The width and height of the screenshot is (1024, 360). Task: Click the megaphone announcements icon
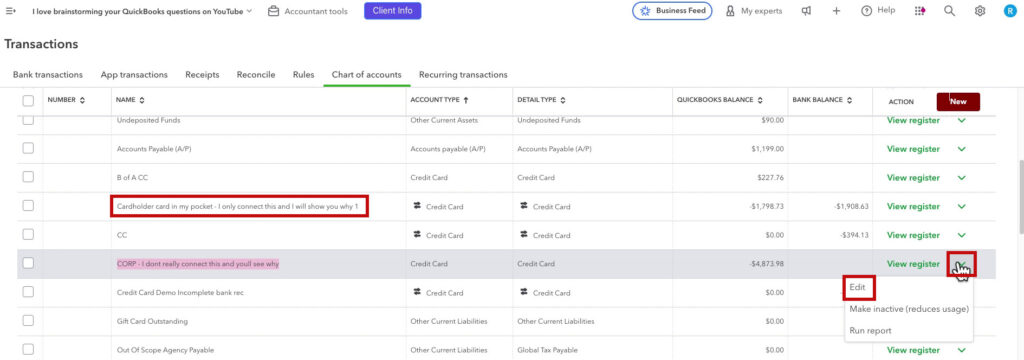pos(807,11)
